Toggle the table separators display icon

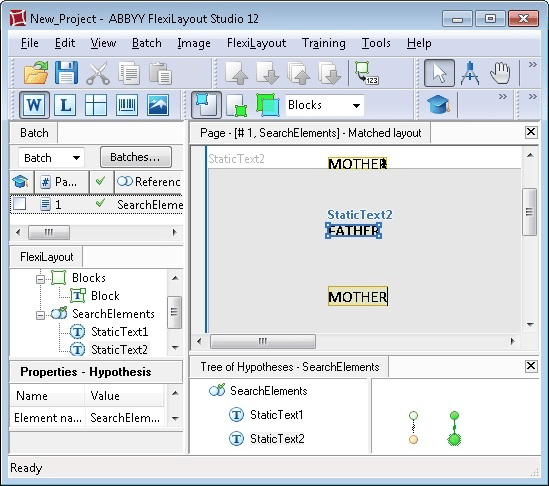96,105
